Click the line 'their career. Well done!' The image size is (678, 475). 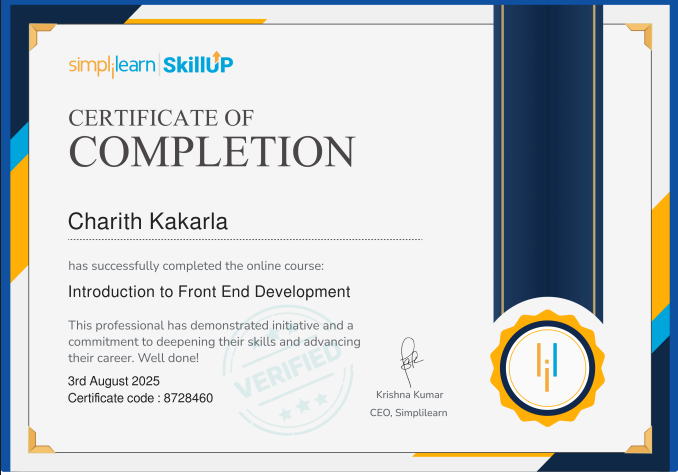click(x=133, y=358)
